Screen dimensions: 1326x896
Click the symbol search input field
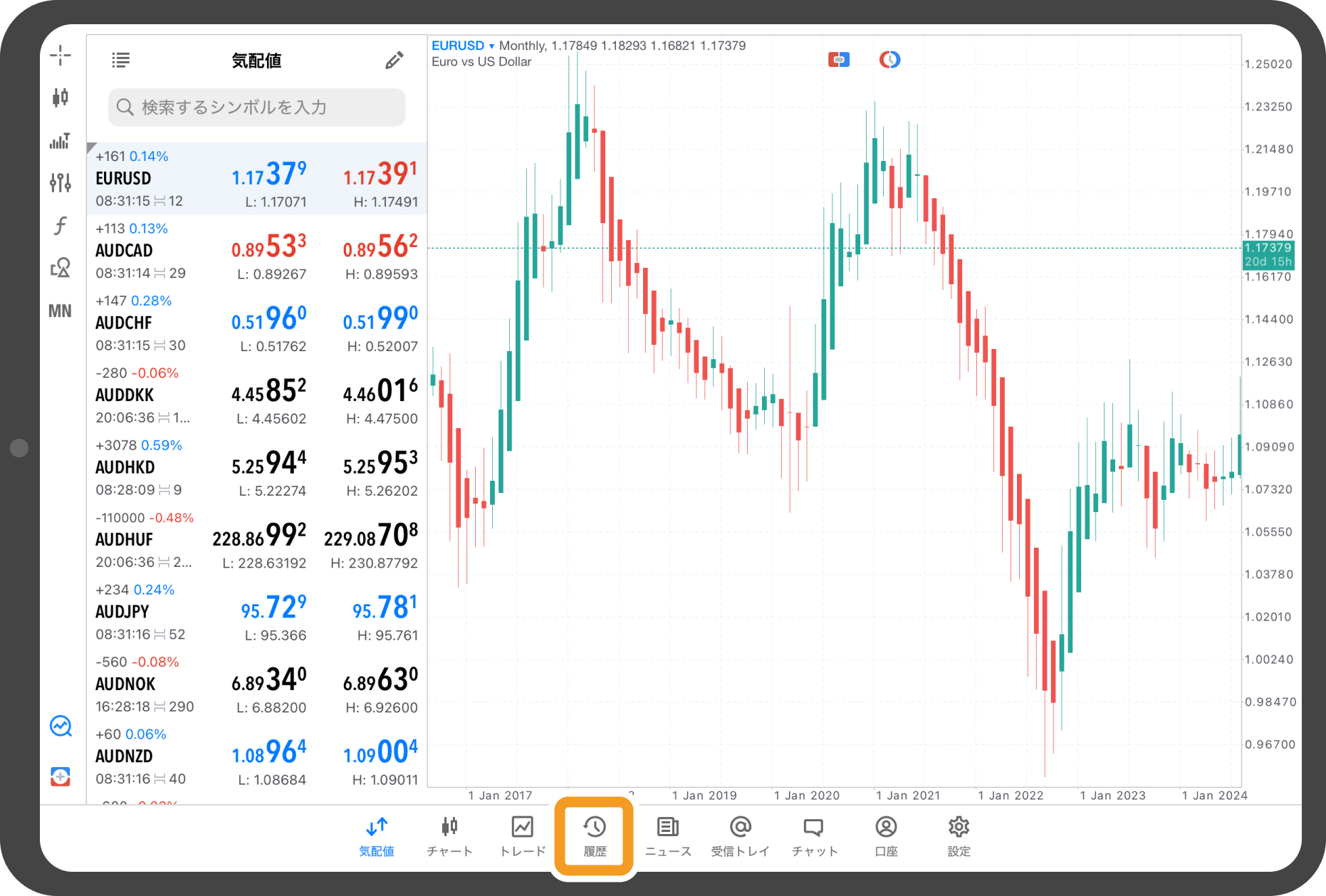coord(257,108)
